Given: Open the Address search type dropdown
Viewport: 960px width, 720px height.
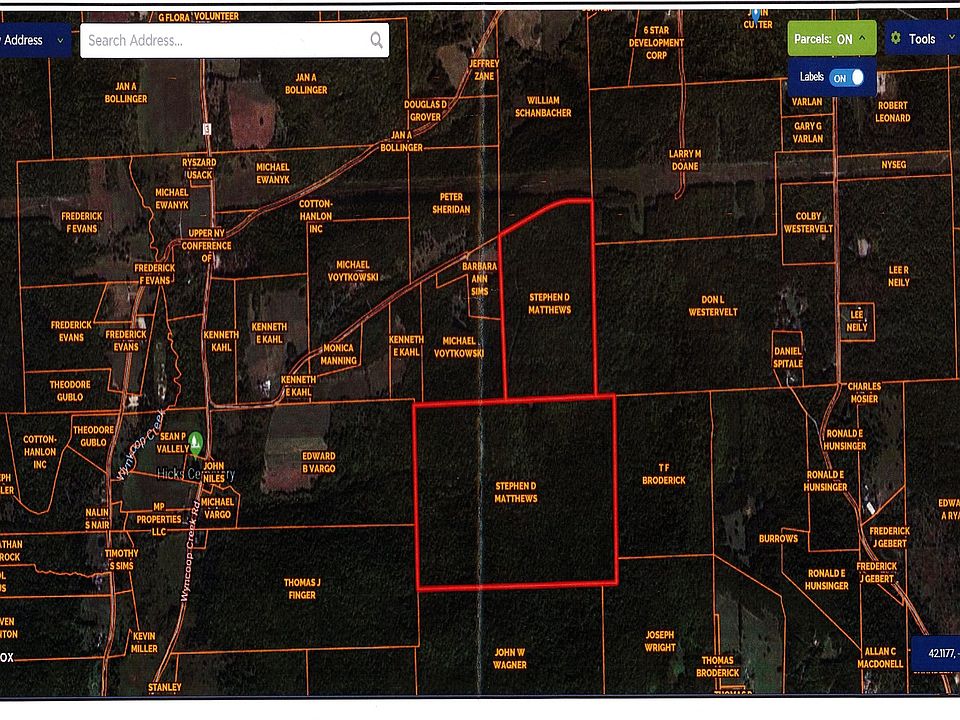Looking at the screenshot, I should 34,40.
